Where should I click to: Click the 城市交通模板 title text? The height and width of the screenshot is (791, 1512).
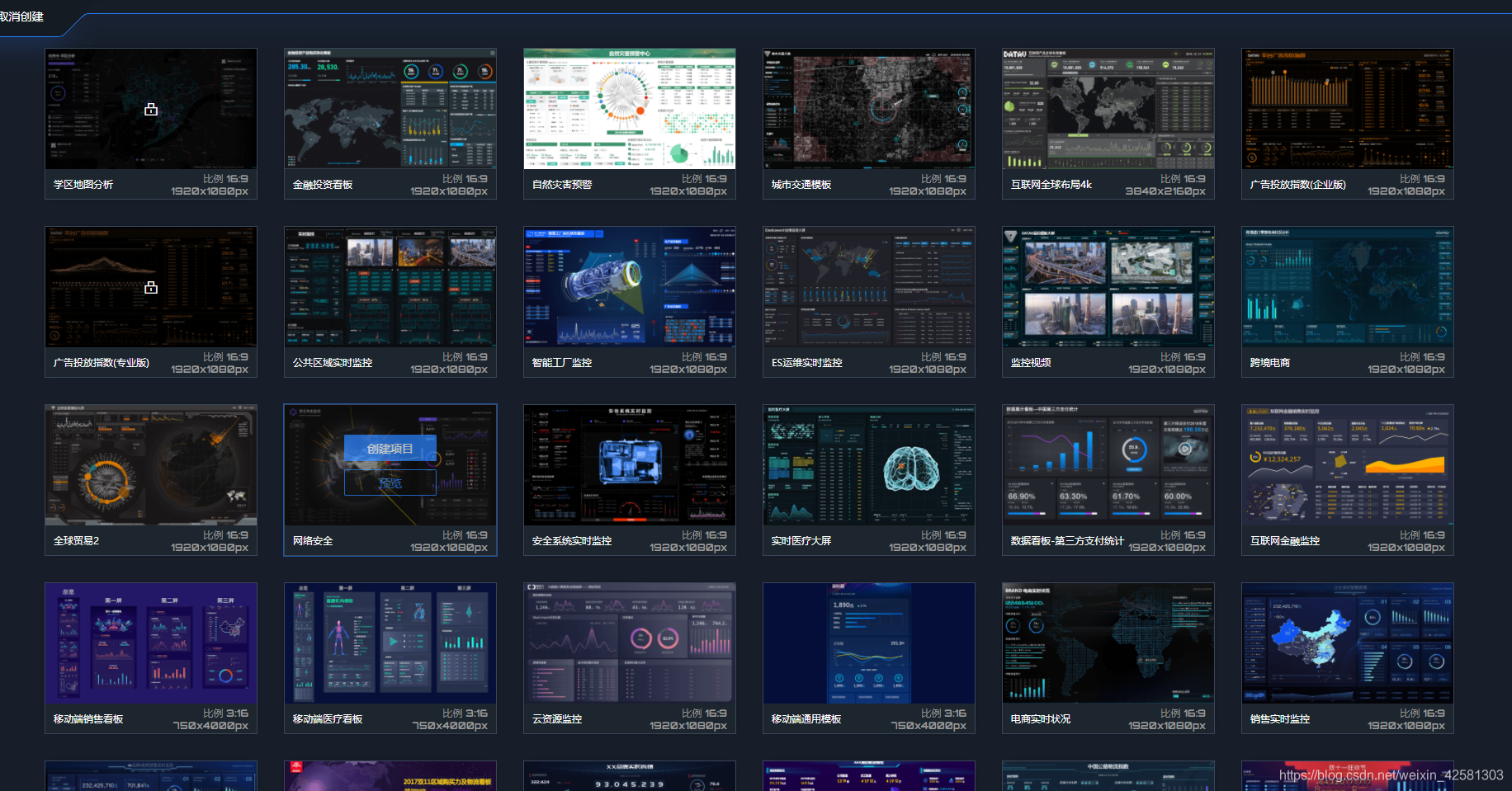pos(801,185)
